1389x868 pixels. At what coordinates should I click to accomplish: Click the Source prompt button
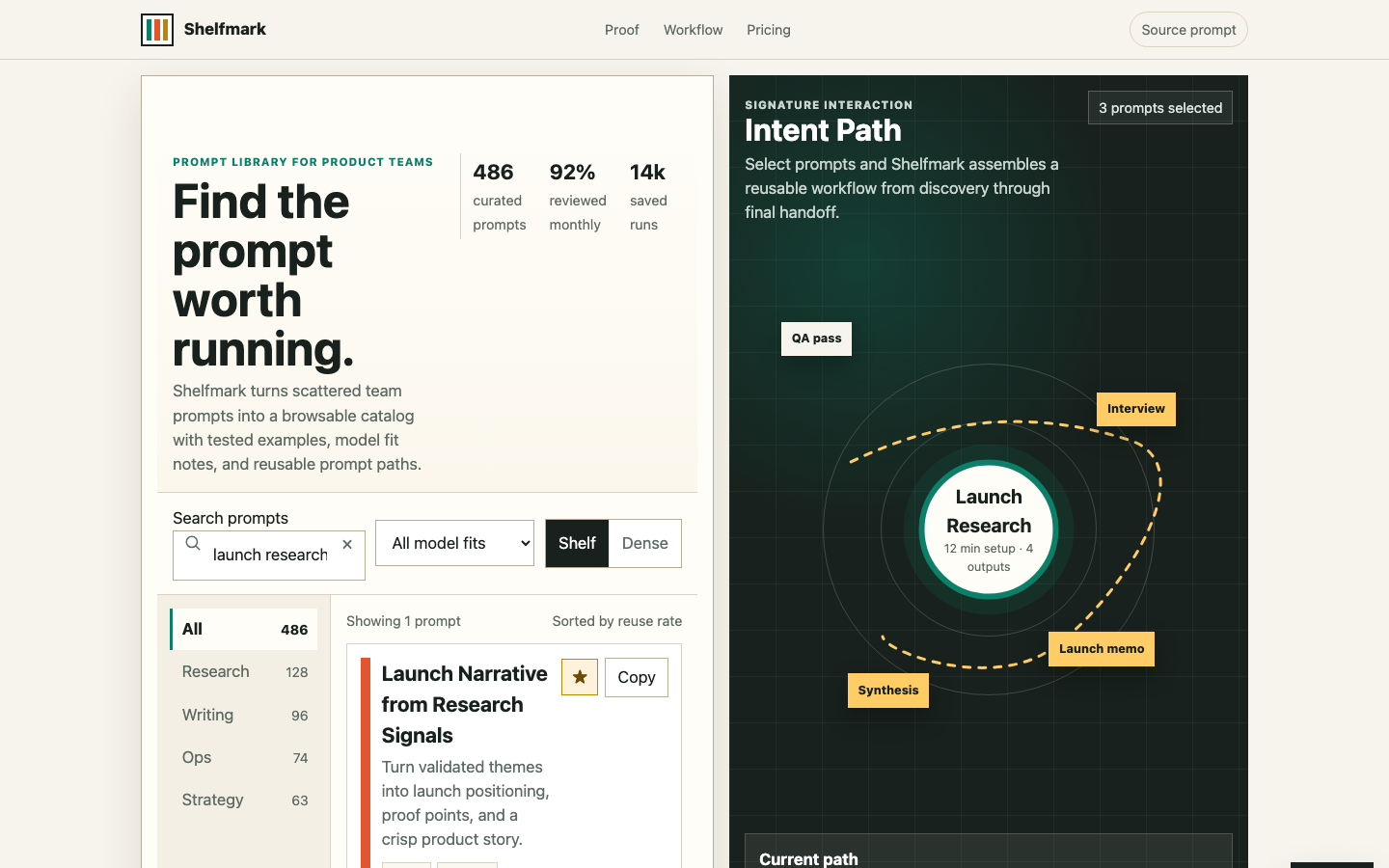click(x=1188, y=30)
